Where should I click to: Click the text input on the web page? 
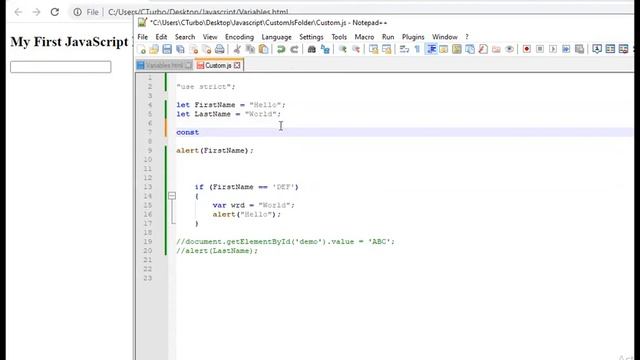coord(60,67)
